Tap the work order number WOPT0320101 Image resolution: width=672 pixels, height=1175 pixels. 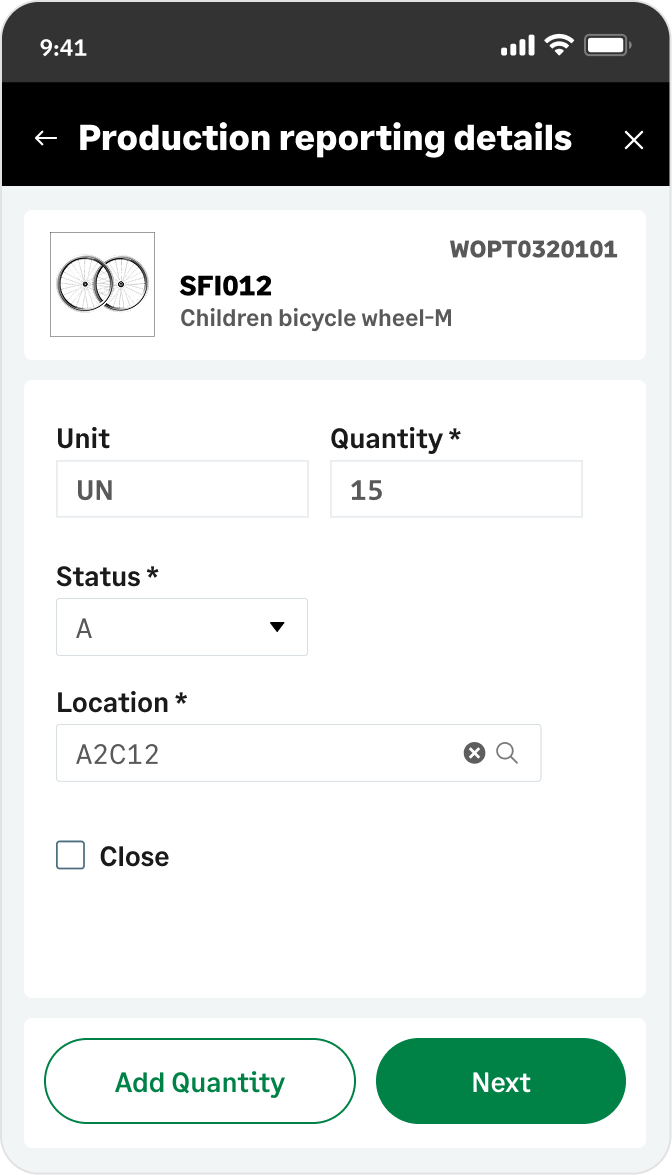533,250
